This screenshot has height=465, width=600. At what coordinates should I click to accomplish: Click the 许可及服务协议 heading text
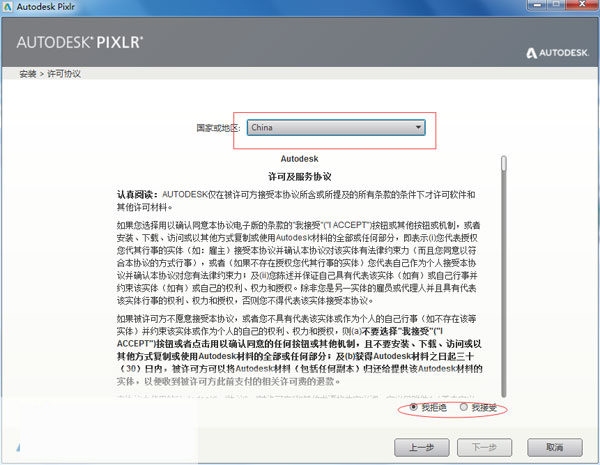pyautogui.click(x=300, y=177)
